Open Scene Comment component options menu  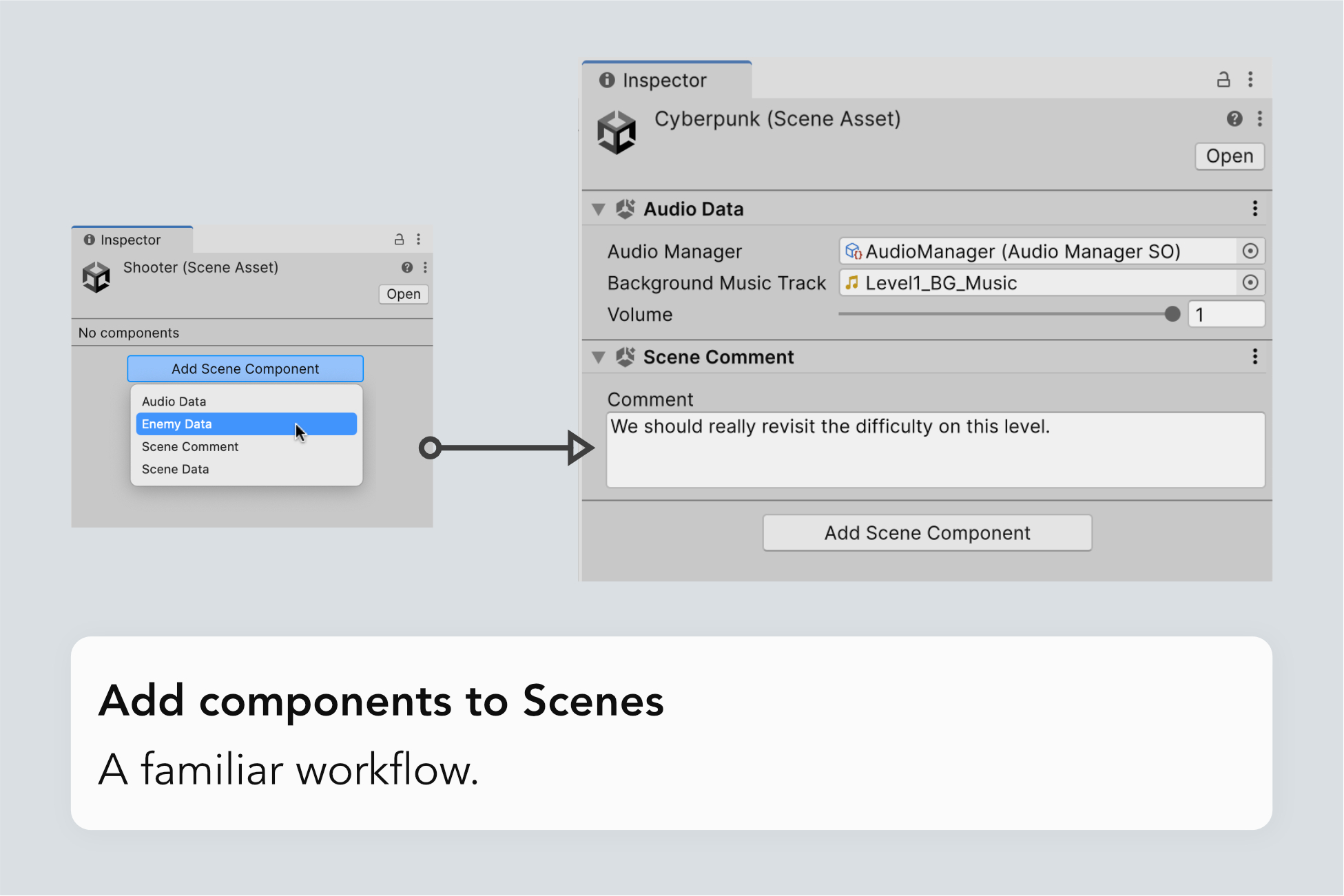pyautogui.click(x=1254, y=357)
